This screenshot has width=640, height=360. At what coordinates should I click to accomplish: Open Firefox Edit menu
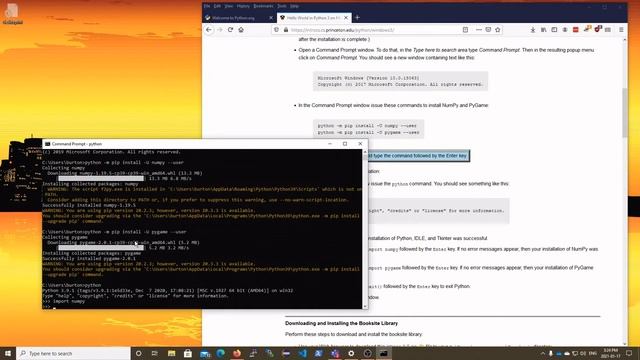click(x=217, y=6)
